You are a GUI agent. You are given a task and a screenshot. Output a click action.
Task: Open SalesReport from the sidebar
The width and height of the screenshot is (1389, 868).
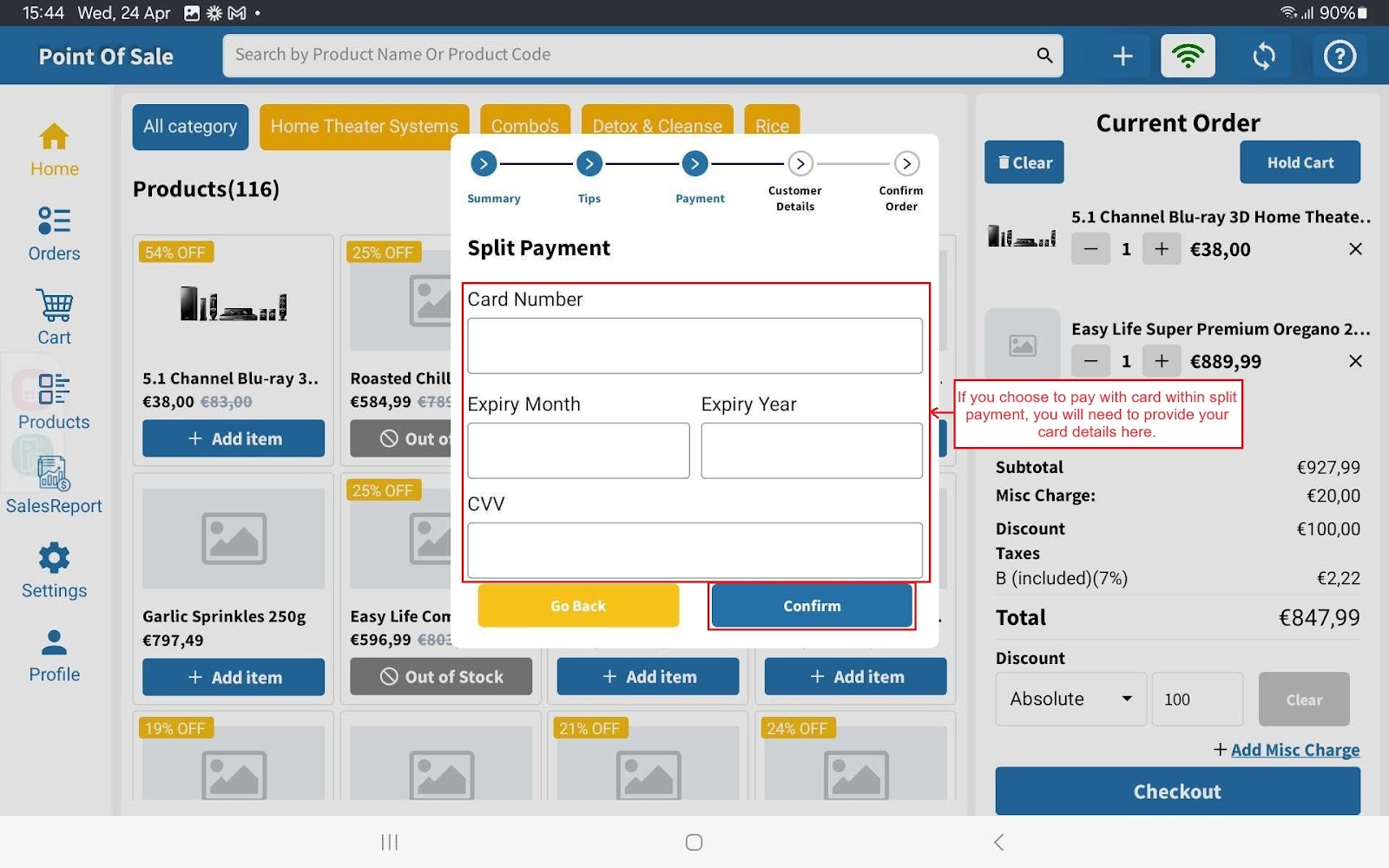click(x=54, y=486)
